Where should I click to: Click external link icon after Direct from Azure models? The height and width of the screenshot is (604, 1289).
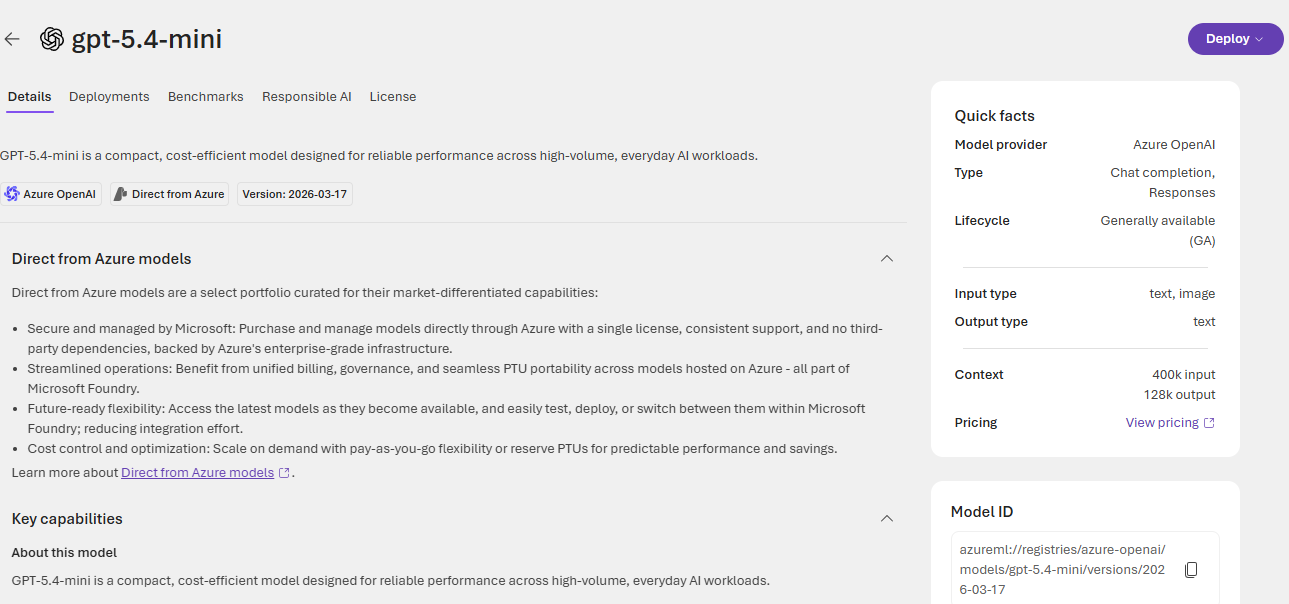click(285, 473)
